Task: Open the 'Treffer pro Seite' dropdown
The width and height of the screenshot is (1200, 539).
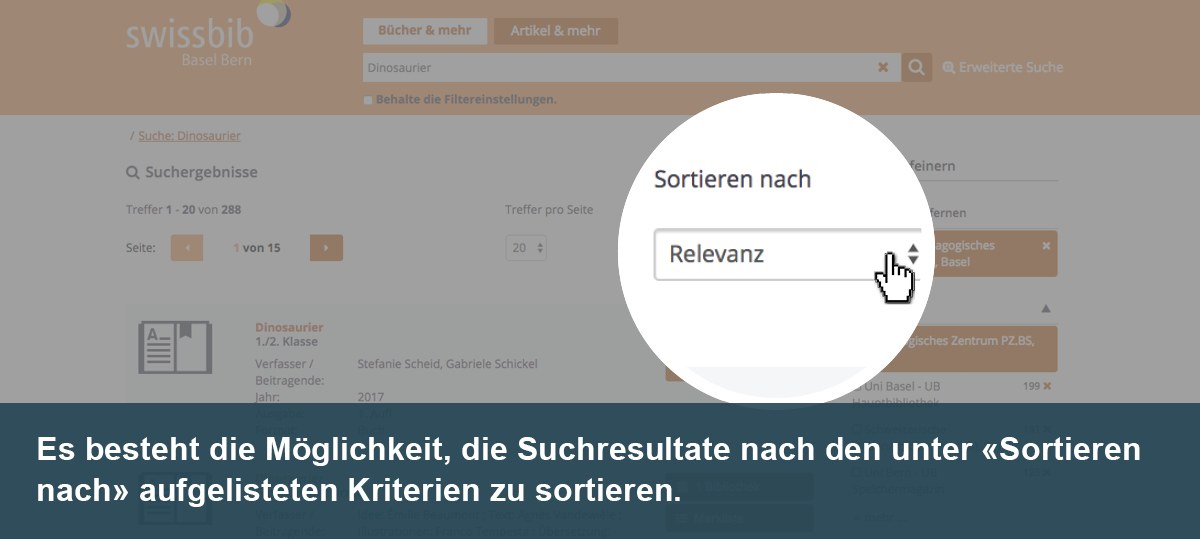Action: click(526, 248)
